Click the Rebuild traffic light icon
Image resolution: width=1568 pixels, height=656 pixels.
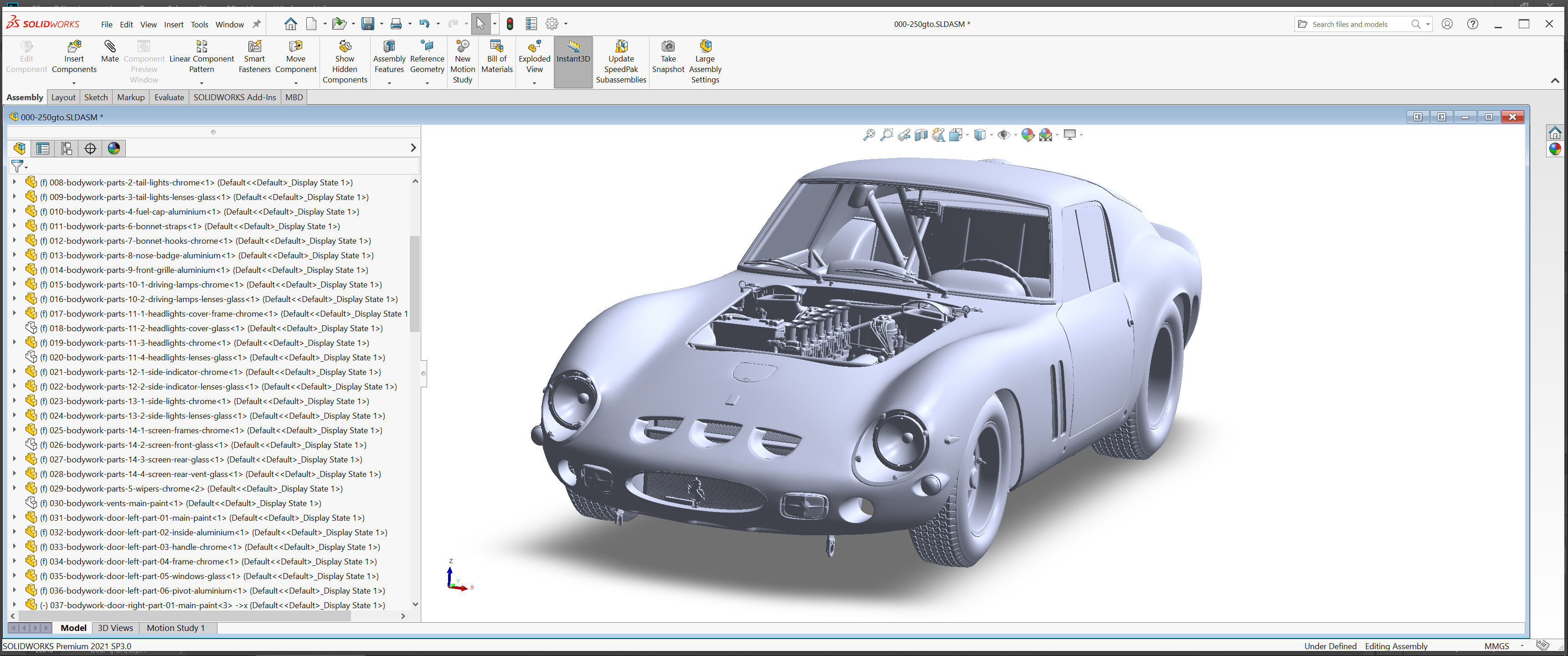[510, 24]
